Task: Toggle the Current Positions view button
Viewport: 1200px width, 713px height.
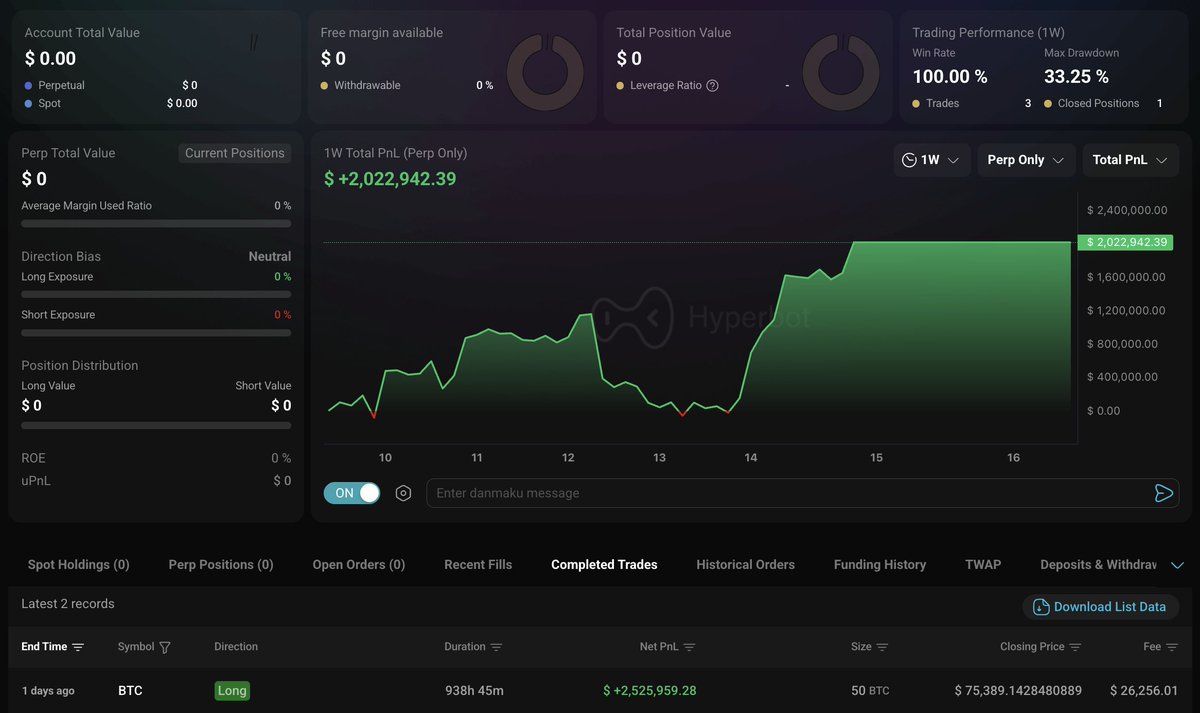Action: (235, 153)
